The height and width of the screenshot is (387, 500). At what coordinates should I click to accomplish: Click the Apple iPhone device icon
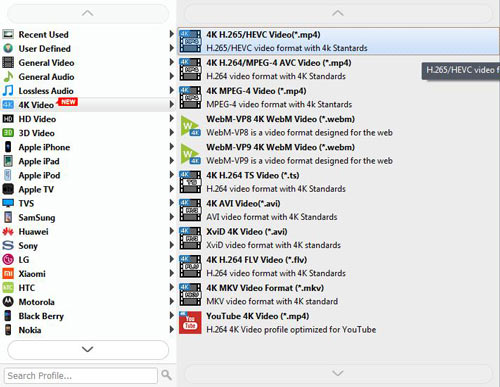click(8, 147)
